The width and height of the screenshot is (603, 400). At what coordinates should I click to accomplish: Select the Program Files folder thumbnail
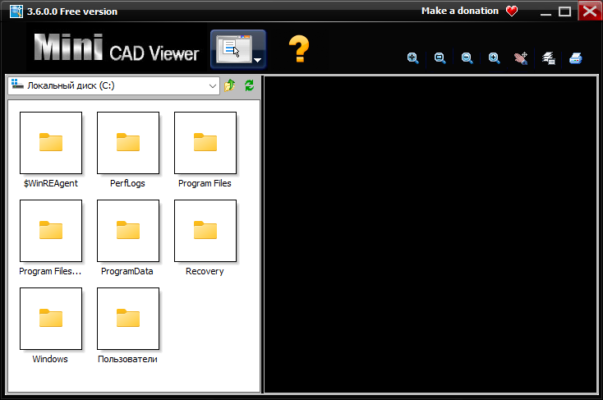click(205, 143)
